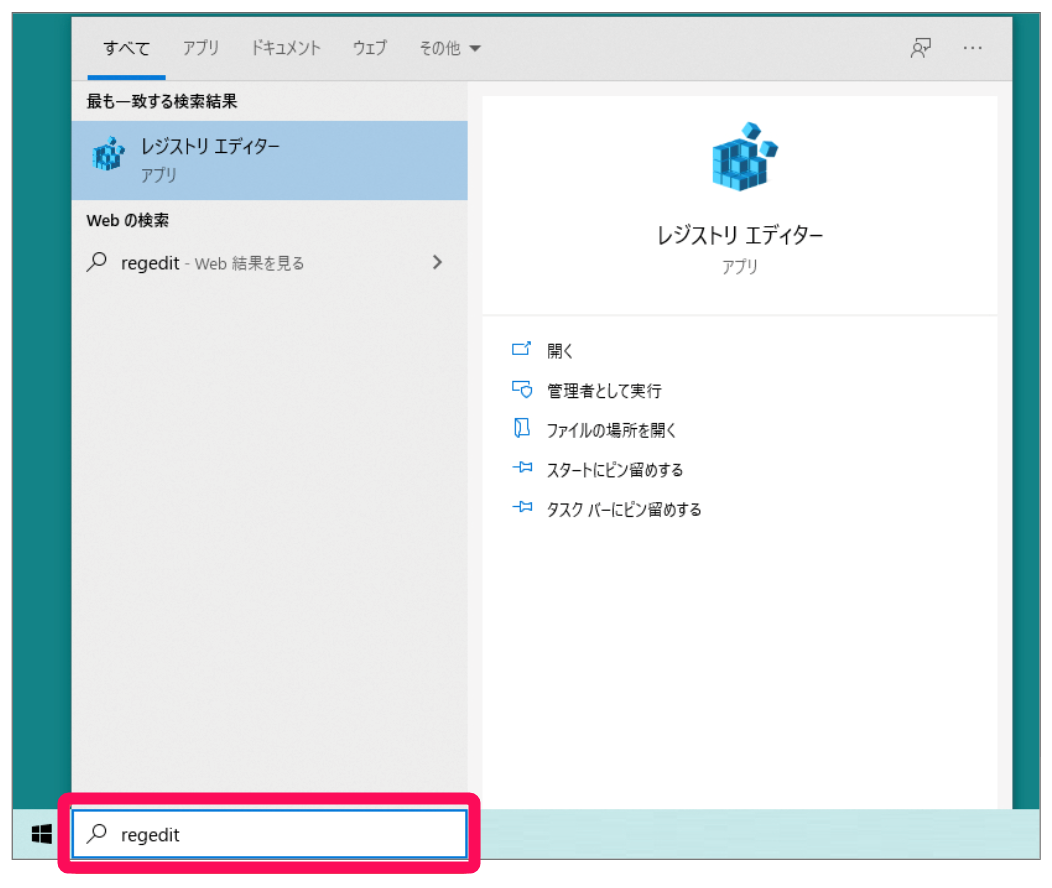Click the shield icon for 管理者として実行
The image size is (1052, 888).
tap(522, 389)
